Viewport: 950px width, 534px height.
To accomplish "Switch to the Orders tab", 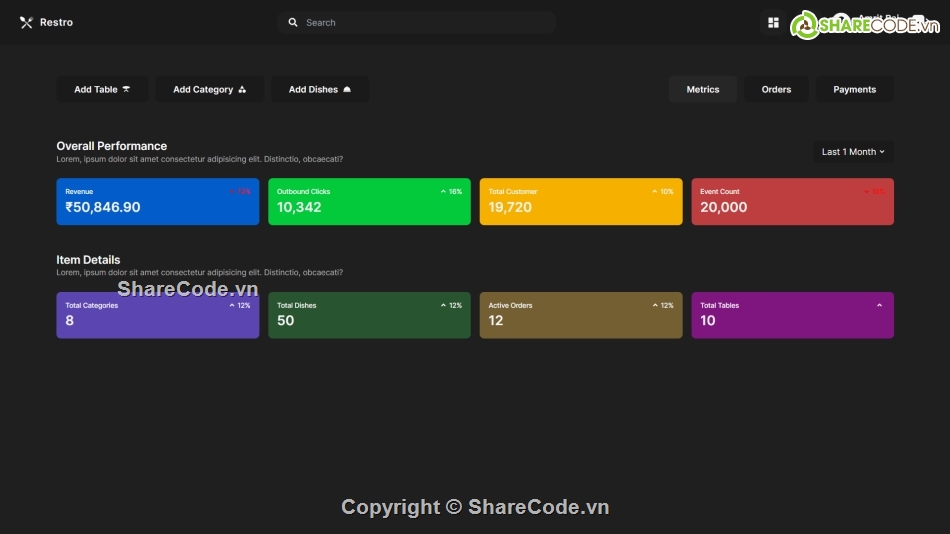I will tap(776, 89).
